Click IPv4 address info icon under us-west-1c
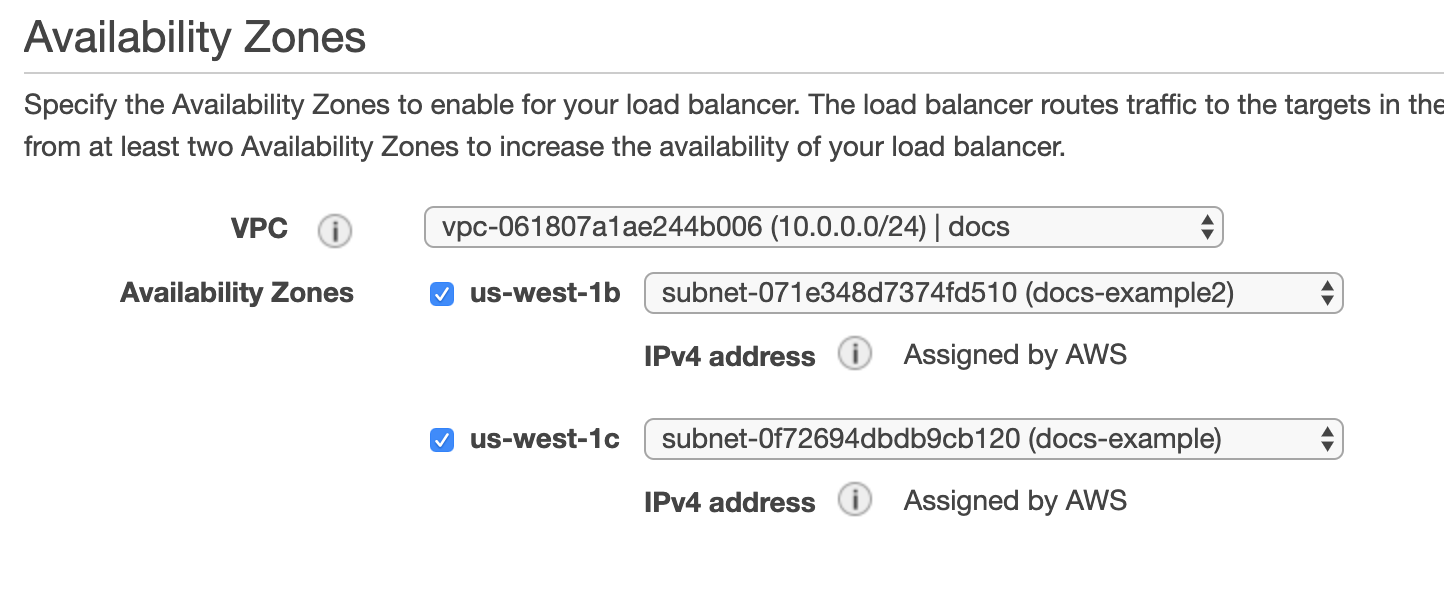Image resolution: width=1444 pixels, height=590 pixels. coord(854,500)
